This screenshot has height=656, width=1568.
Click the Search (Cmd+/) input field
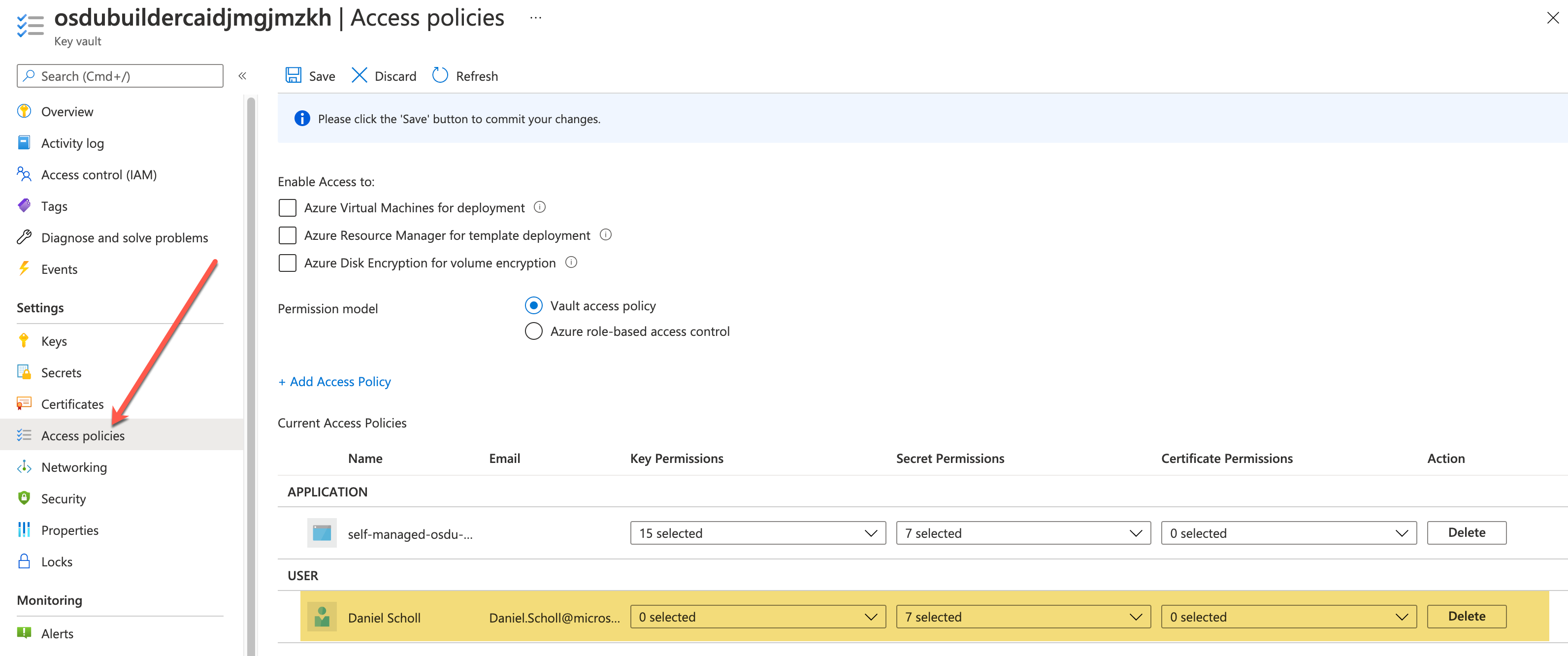point(120,76)
